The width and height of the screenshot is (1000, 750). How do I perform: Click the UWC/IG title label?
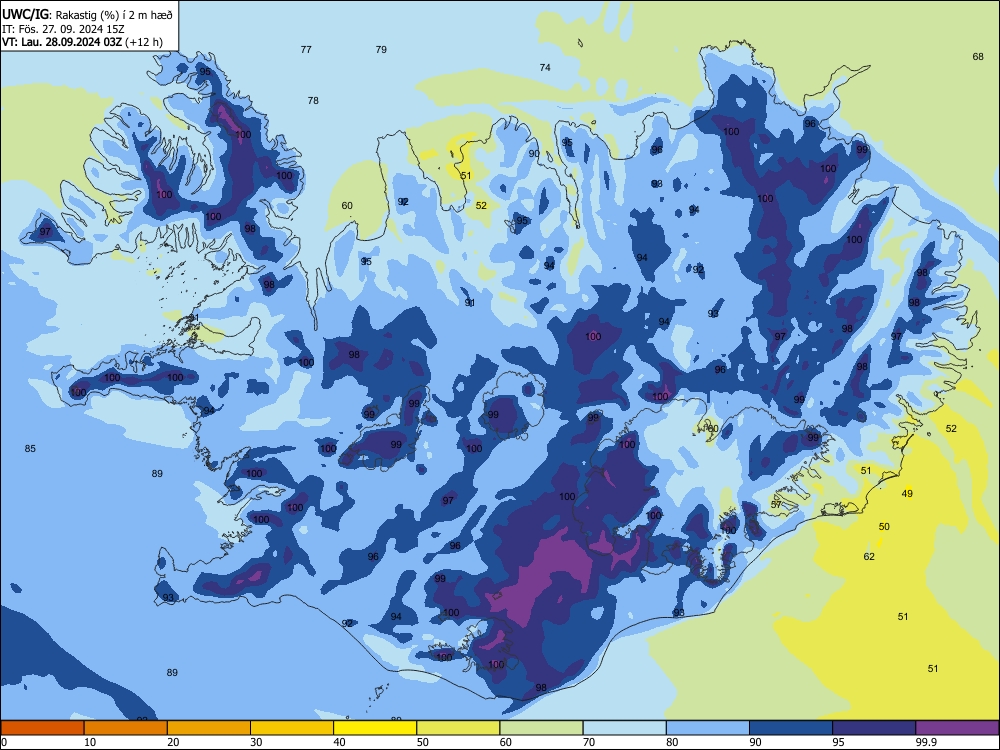point(26,14)
